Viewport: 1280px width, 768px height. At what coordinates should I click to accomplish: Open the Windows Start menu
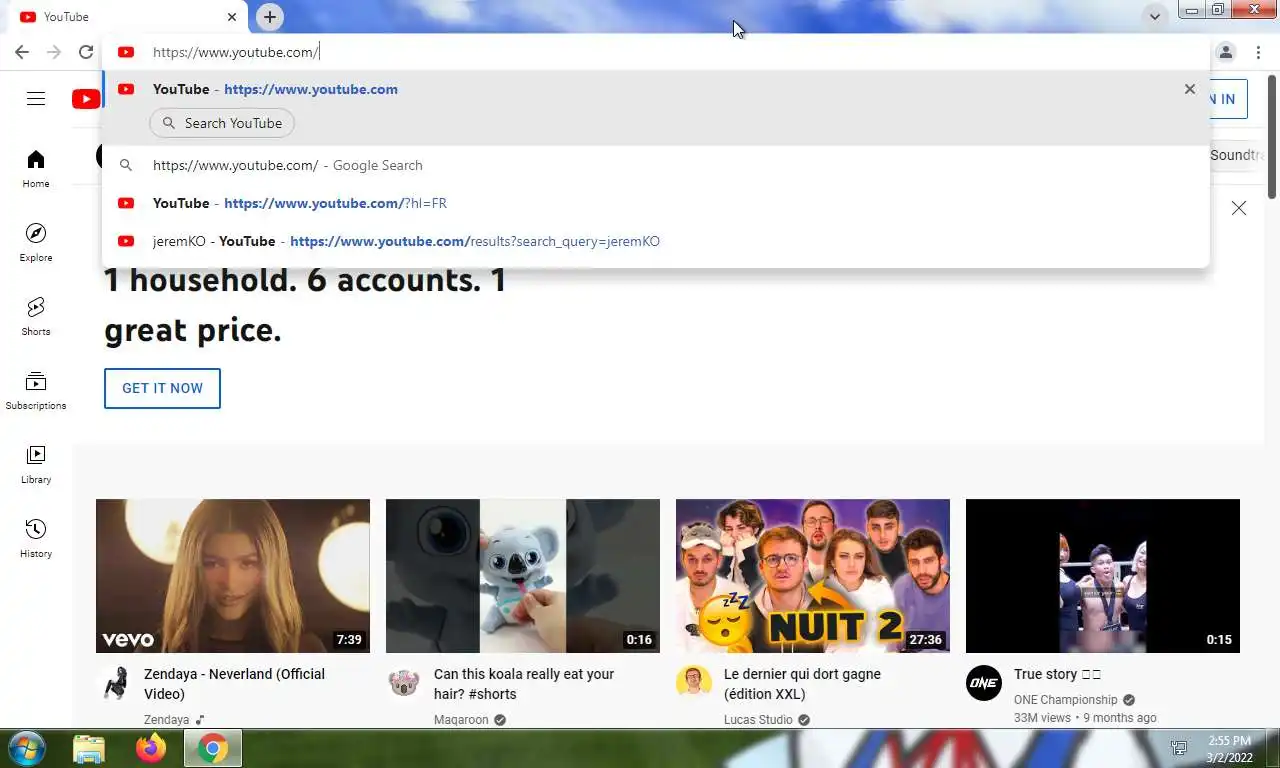25,748
